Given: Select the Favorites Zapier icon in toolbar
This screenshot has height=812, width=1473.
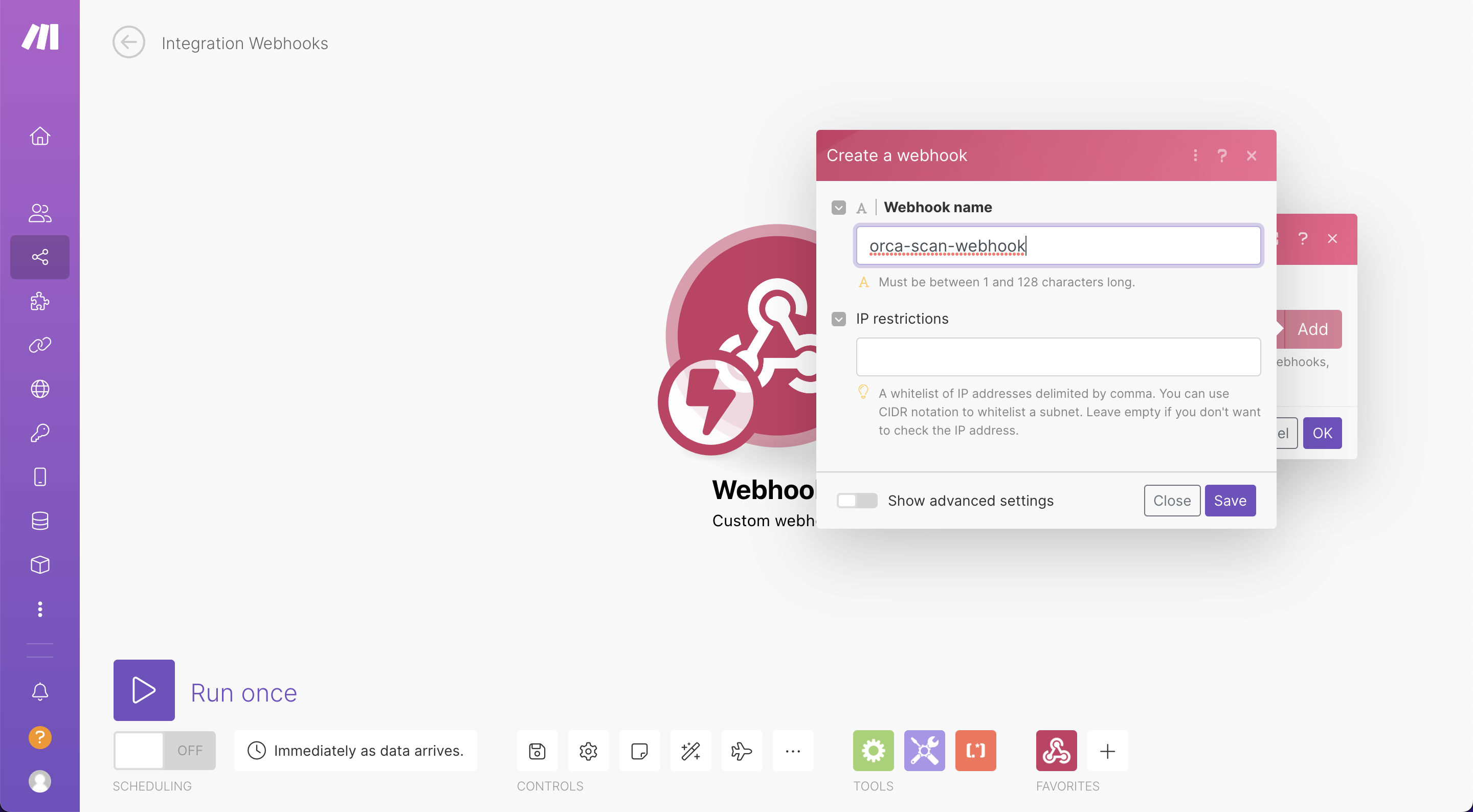Looking at the screenshot, I should pos(1056,750).
